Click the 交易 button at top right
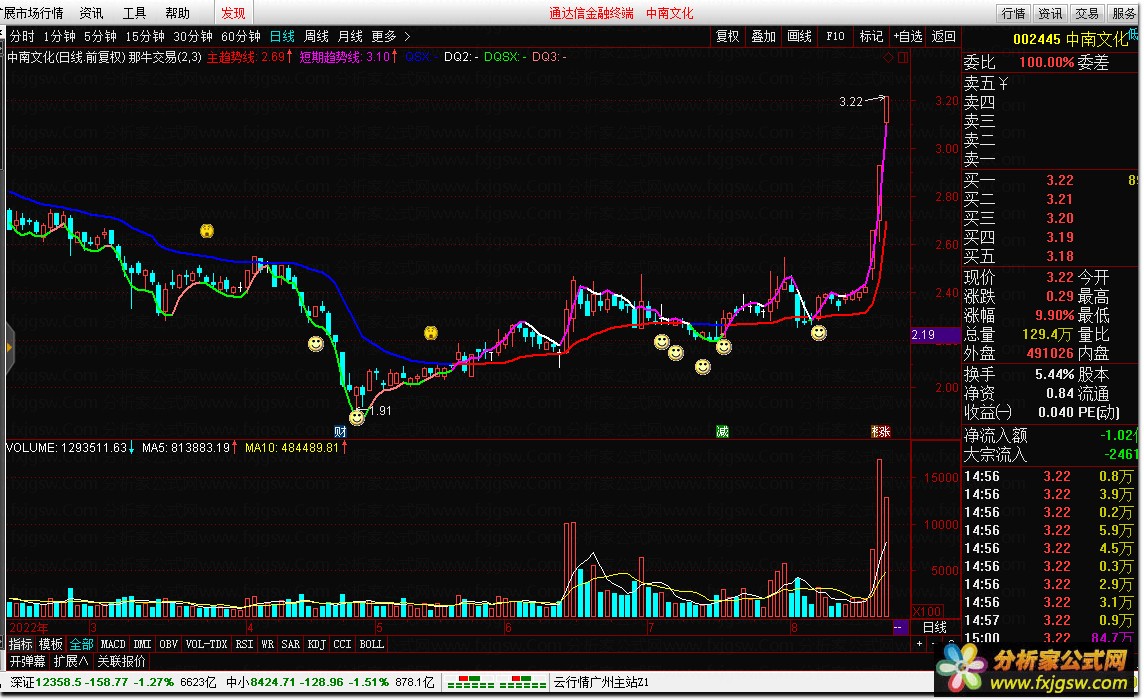The image size is (1144, 700). (x=1086, y=13)
